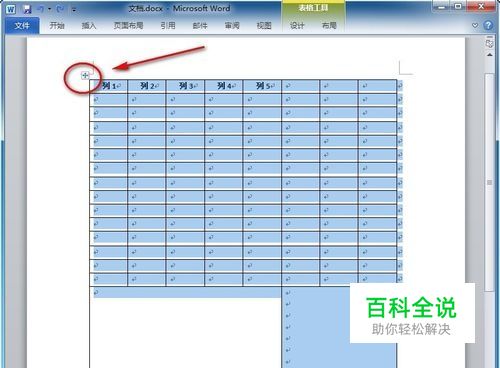The image size is (500, 368).
Task: Open the 引用 (References) tab
Action: [168, 25]
